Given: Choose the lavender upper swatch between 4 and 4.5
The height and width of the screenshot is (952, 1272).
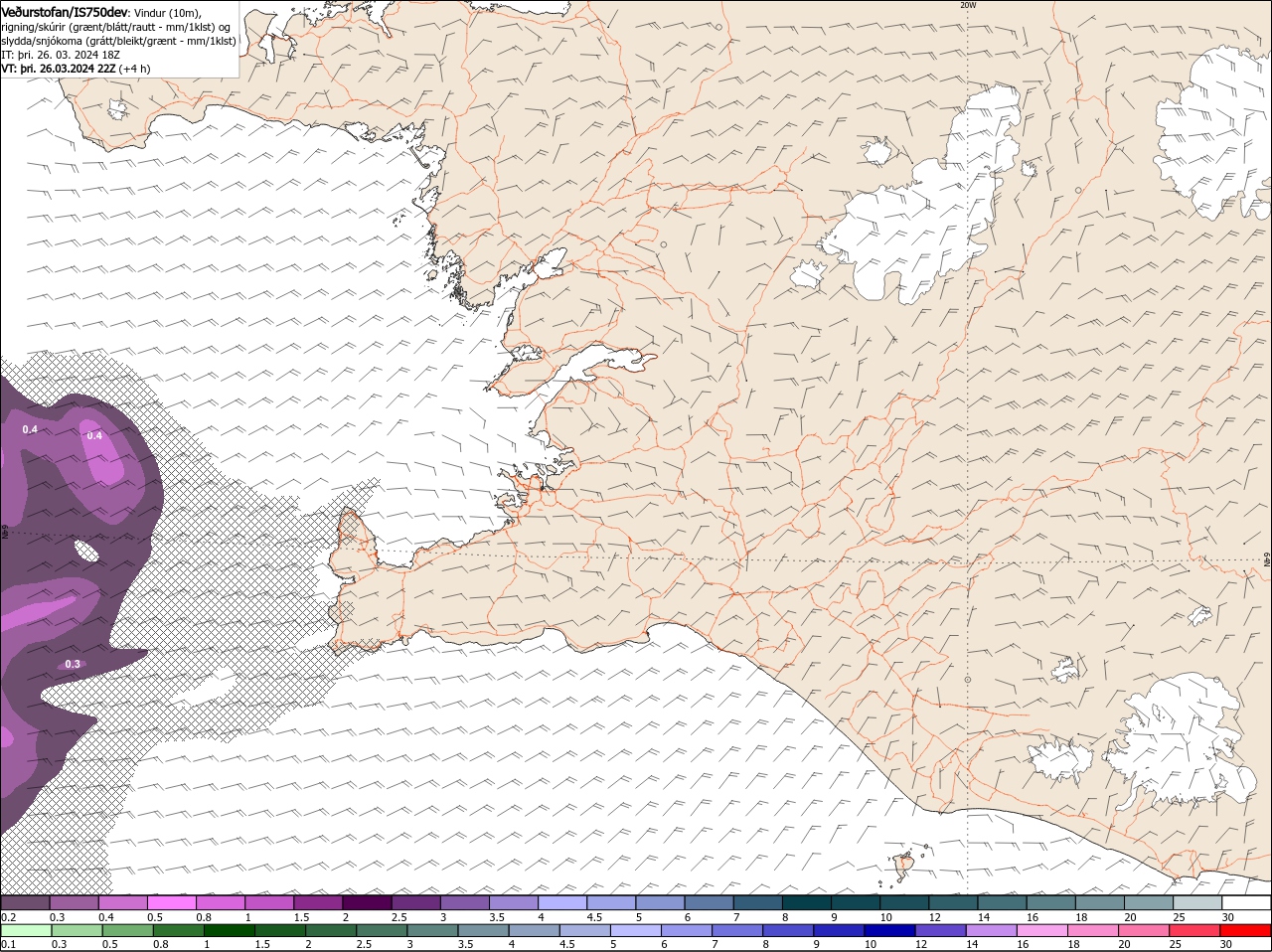Looking at the screenshot, I should click(x=561, y=902).
